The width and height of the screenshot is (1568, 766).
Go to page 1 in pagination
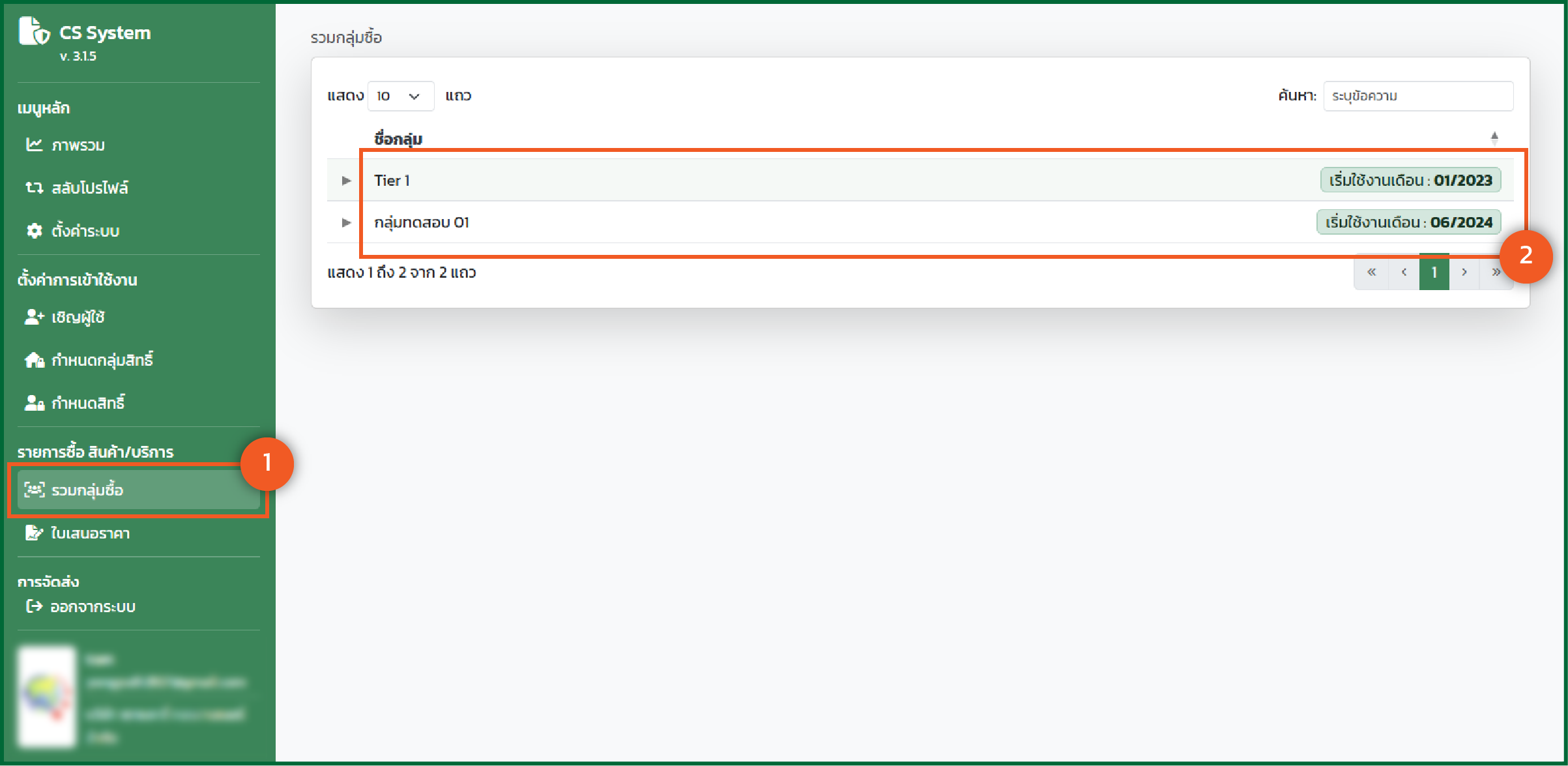point(1434,273)
